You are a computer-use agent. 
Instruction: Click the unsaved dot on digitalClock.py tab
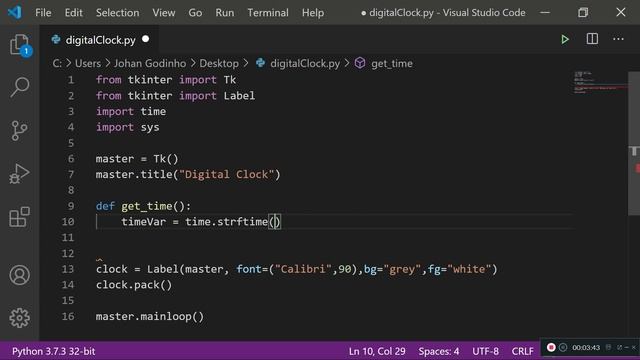pos(146,39)
